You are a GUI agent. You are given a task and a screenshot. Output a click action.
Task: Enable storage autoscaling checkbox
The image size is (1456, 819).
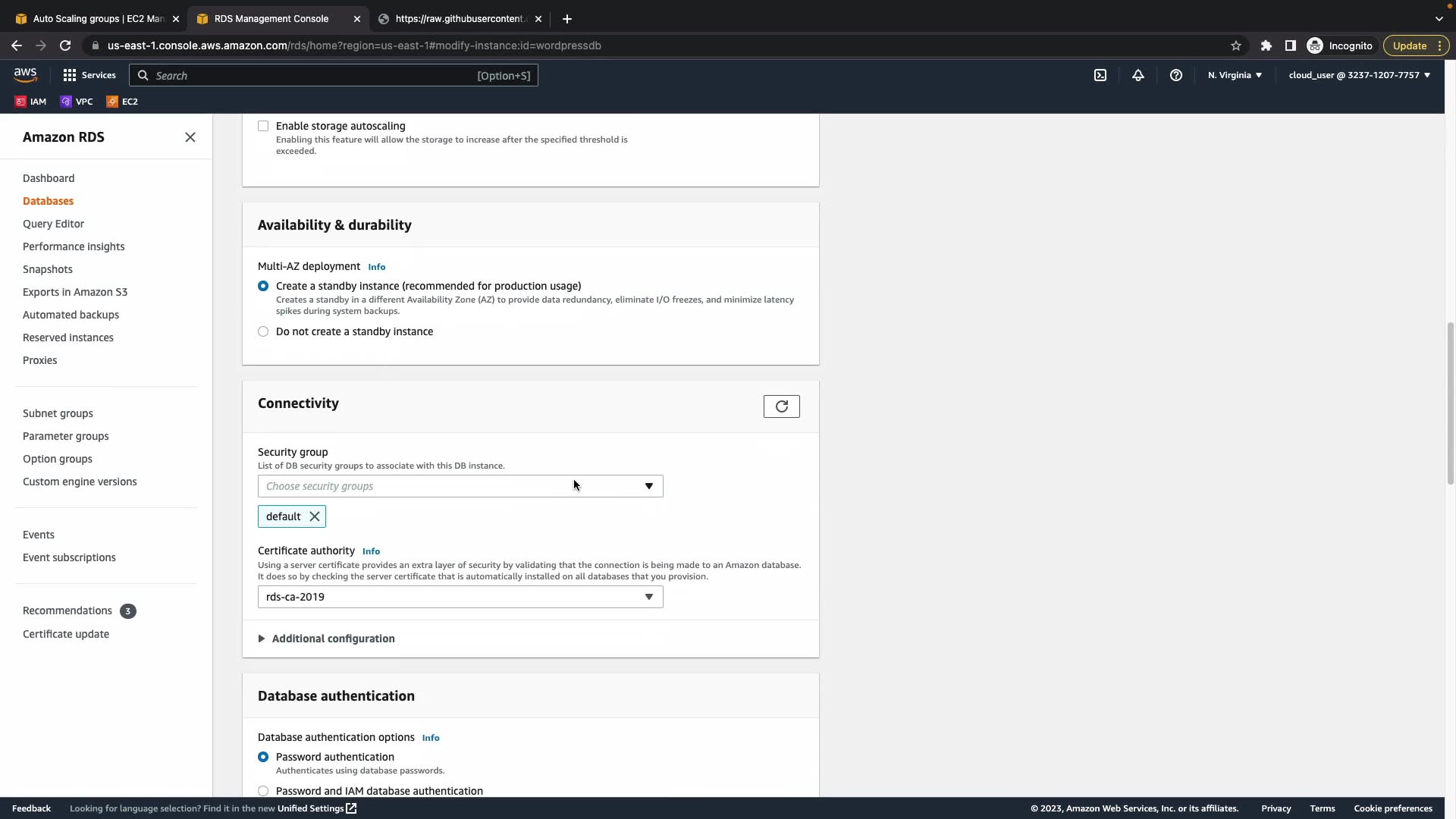pos(263,126)
